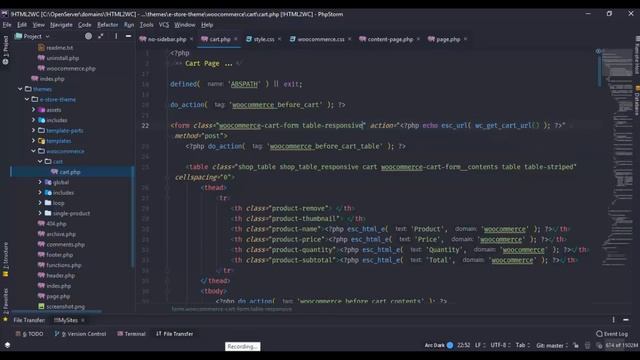This screenshot has height=360, width=640.
Task: Open the Tools menu
Action: pyautogui.click(x=147, y=25)
